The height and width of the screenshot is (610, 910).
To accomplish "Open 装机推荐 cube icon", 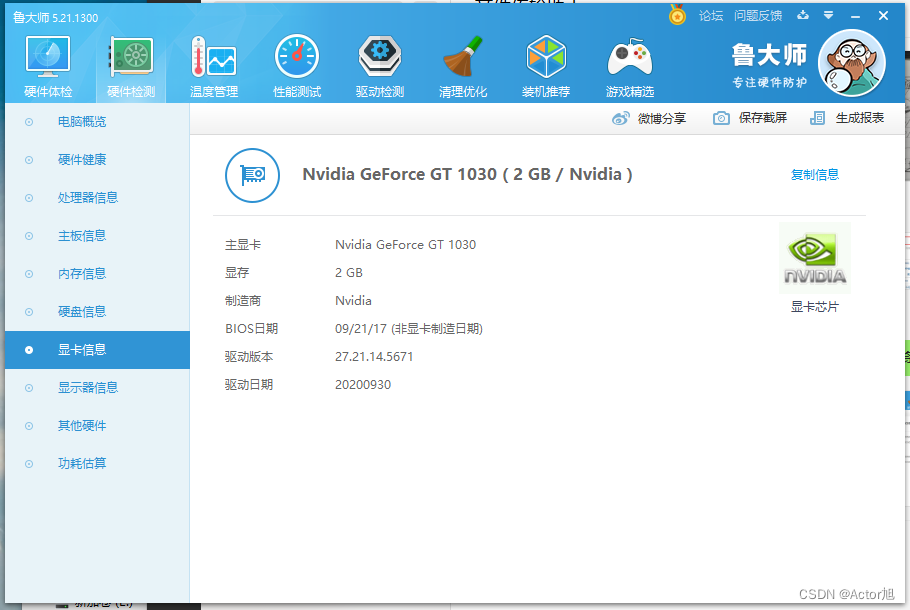I will [x=546, y=57].
